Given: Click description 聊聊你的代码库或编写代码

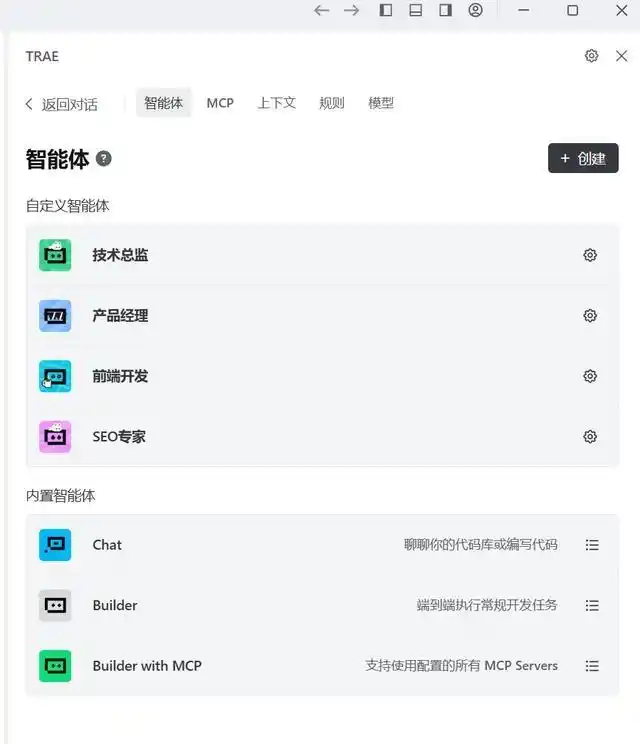Looking at the screenshot, I should 481,545.
